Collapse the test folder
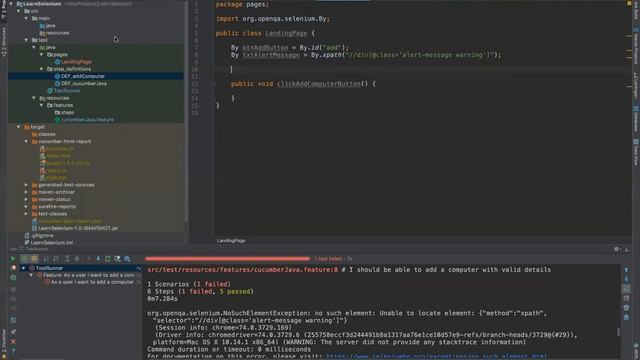Image resolution: width=640 pixels, height=360 pixels. pyautogui.click(x=27, y=40)
